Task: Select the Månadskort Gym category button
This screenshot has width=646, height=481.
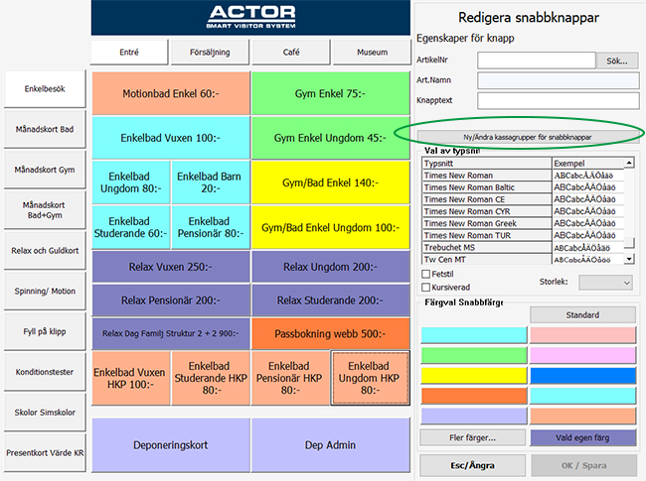Action: tap(45, 170)
